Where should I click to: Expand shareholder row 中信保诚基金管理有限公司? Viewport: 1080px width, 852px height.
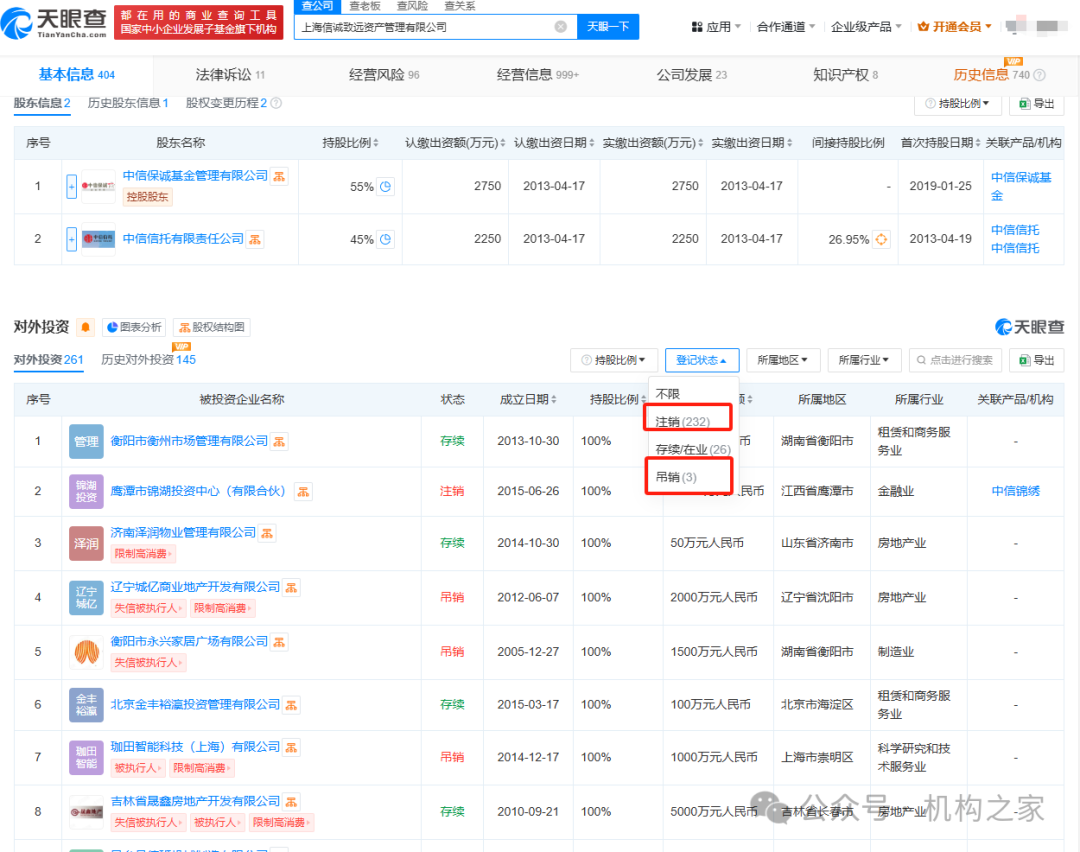pyautogui.click(x=72, y=186)
